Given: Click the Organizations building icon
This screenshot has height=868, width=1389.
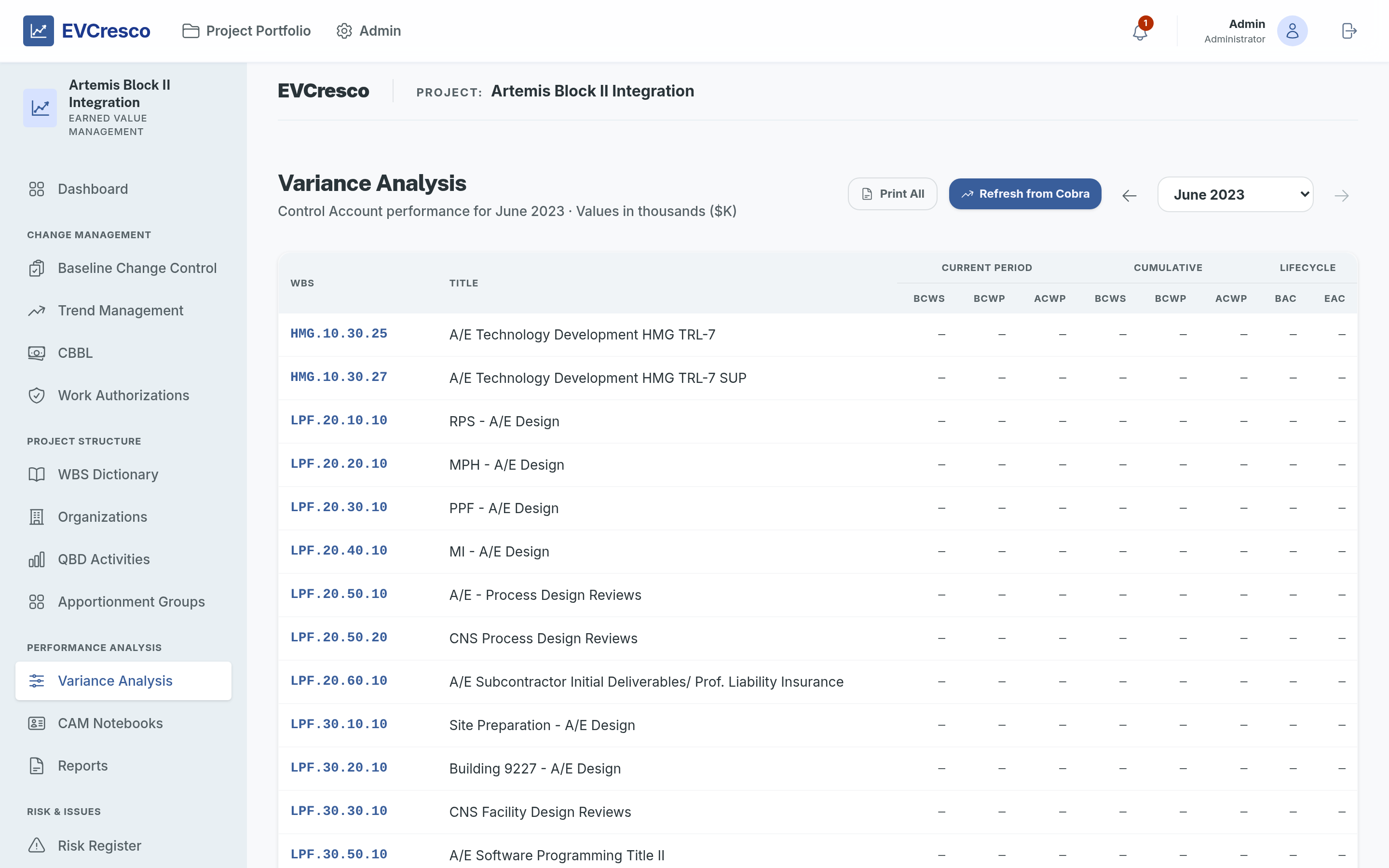Looking at the screenshot, I should pyautogui.click(x=37, y=516).
